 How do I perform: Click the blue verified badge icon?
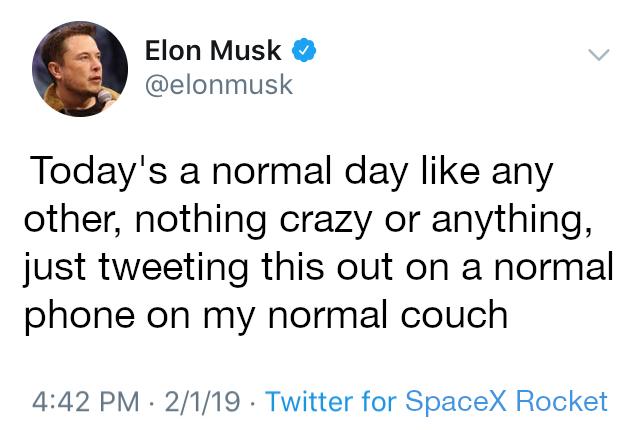304,50
